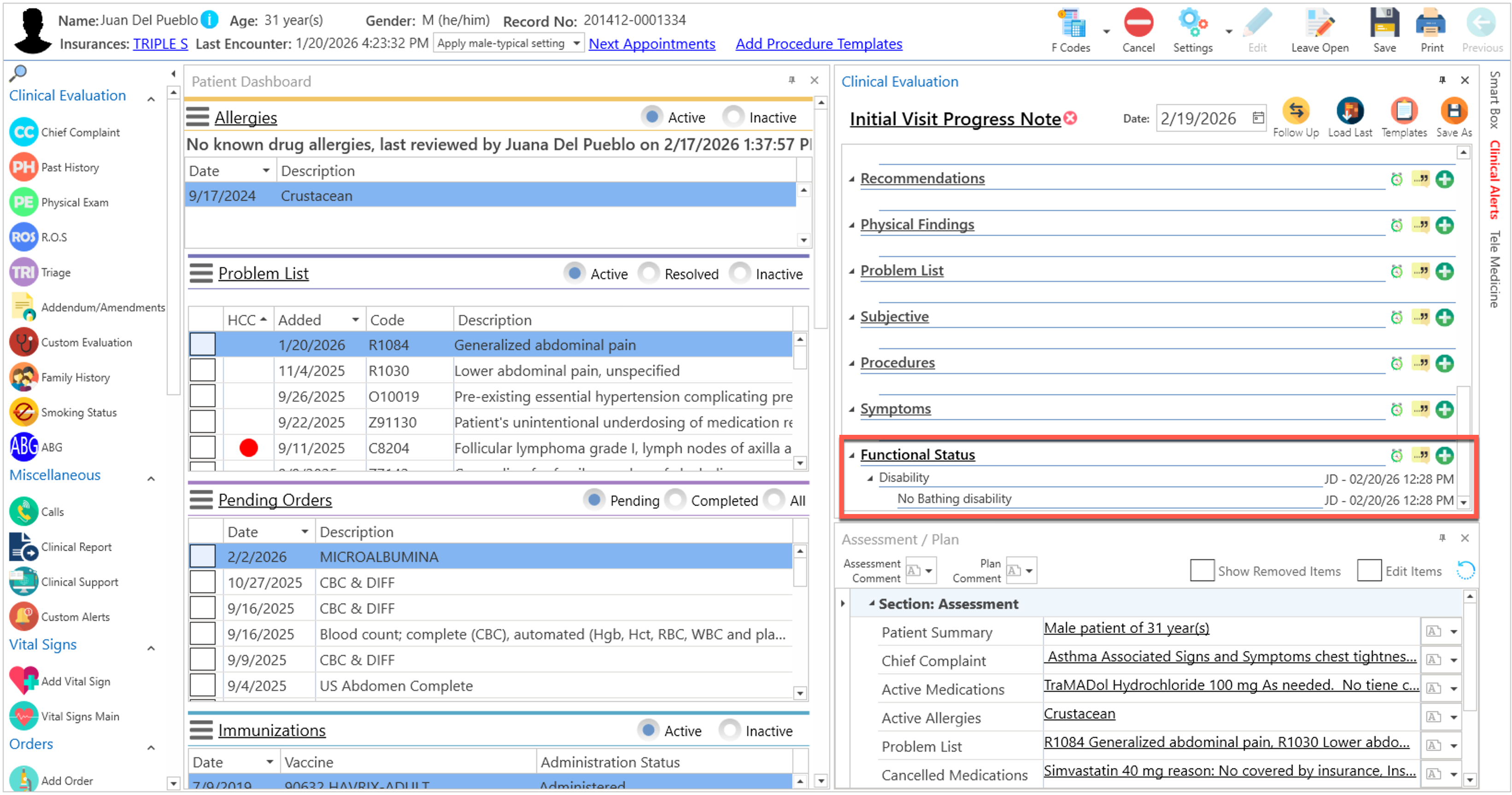1512x795 pixels.
Task: Click the Save toolbar button
Action: tap(1384, 24)
